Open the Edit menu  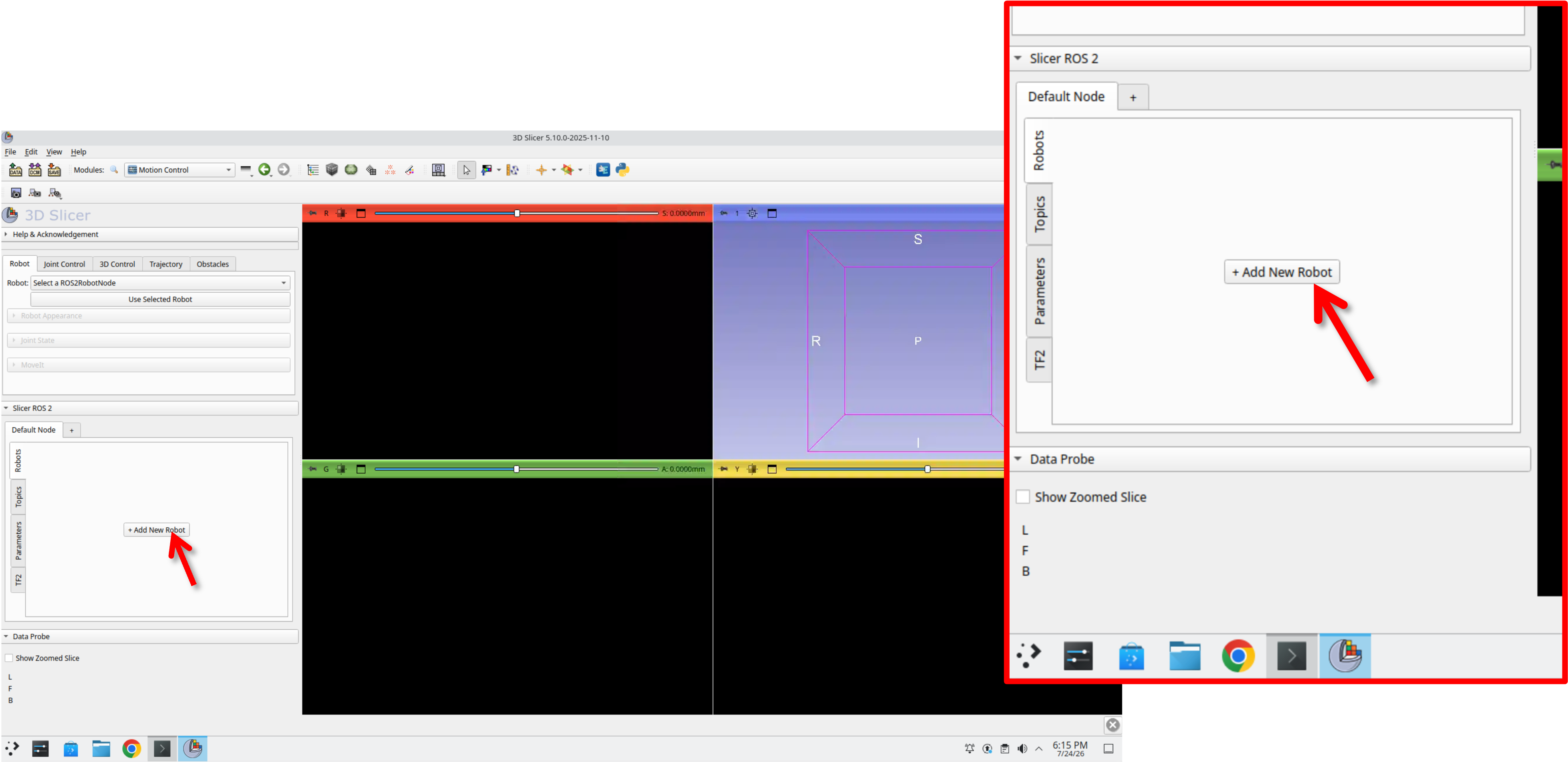point(31,152)
